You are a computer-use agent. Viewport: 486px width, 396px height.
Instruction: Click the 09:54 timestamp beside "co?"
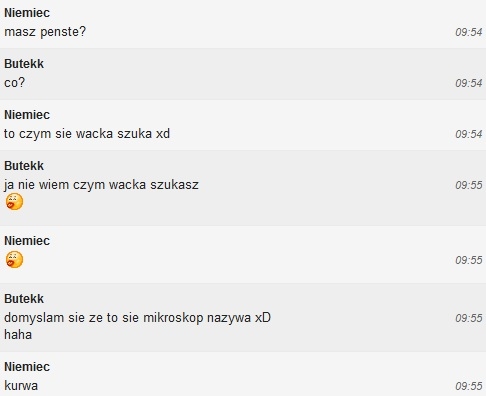[x=469, y=83]
